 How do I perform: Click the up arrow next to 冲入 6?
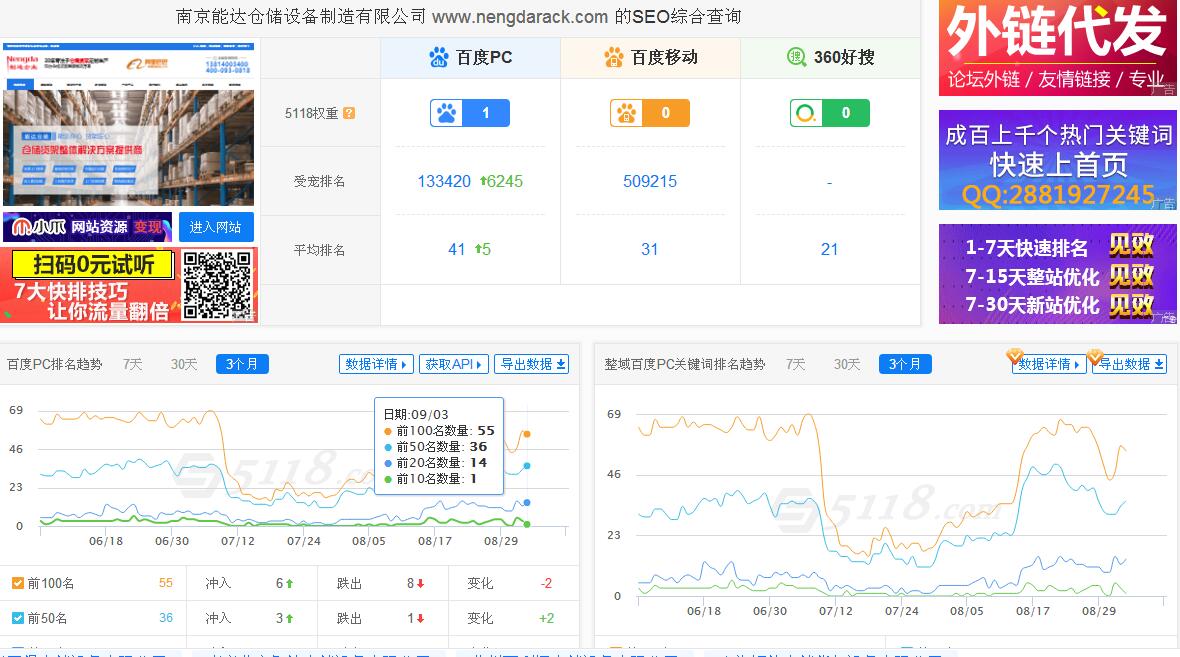point(290,583)
